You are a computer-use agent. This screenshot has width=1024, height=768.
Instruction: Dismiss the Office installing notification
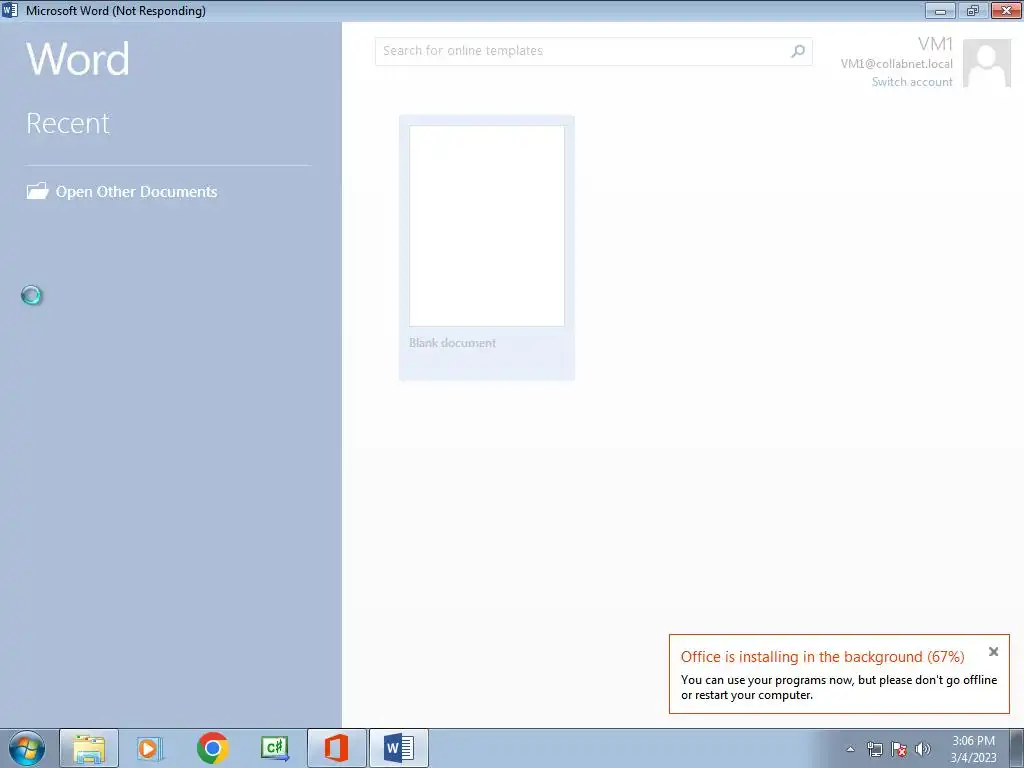click(993, 652)
